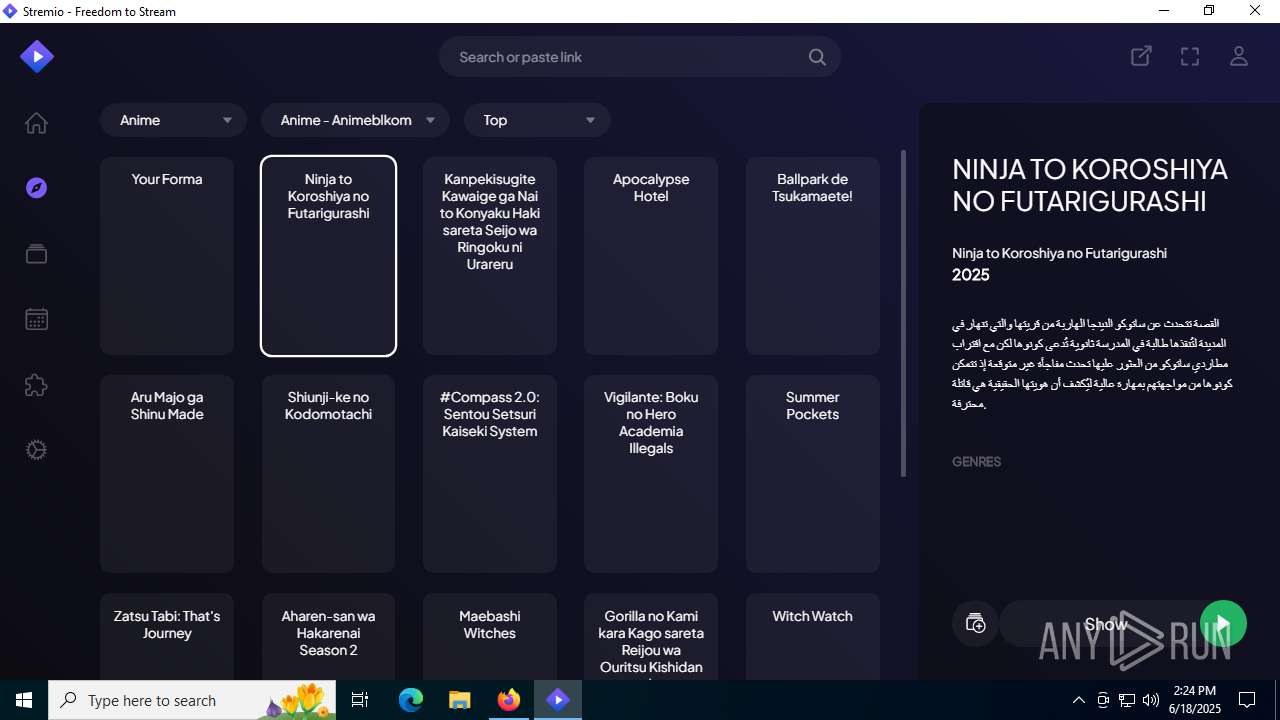Click the 2025 release year text
Viewport: 1280px width, 720px height.
click(971, 275)
